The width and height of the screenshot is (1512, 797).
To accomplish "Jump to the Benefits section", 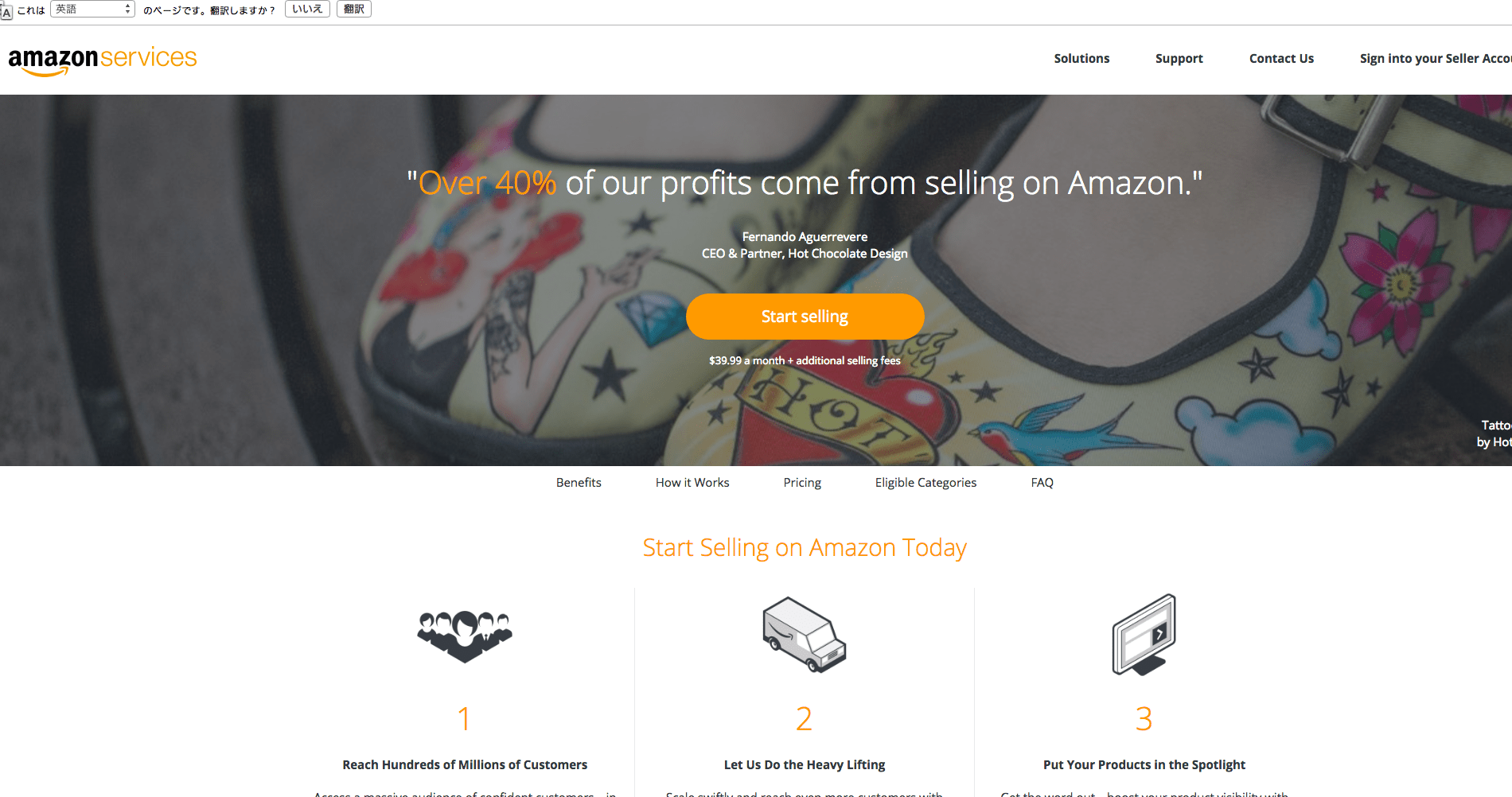I will tap(579, 483).
